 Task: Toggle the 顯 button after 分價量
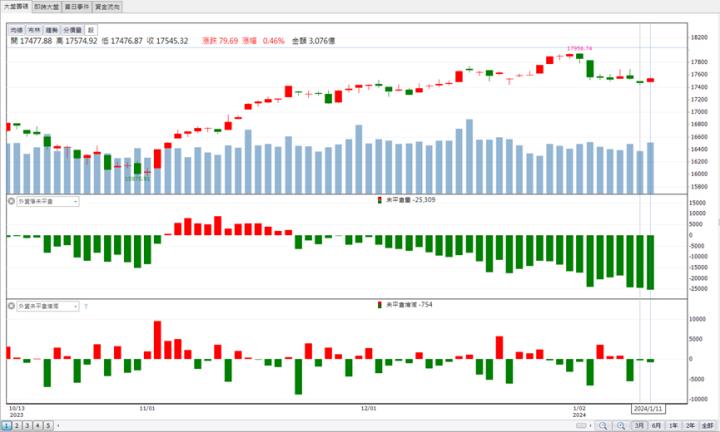[x=91, y=30]
